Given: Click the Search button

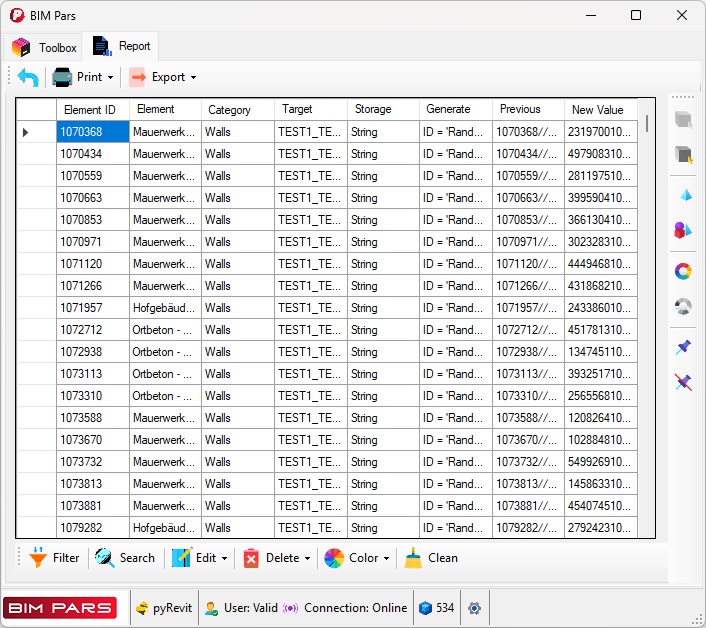Looking at the screenshot, I should pyautogui.click(x=125, y=558).
